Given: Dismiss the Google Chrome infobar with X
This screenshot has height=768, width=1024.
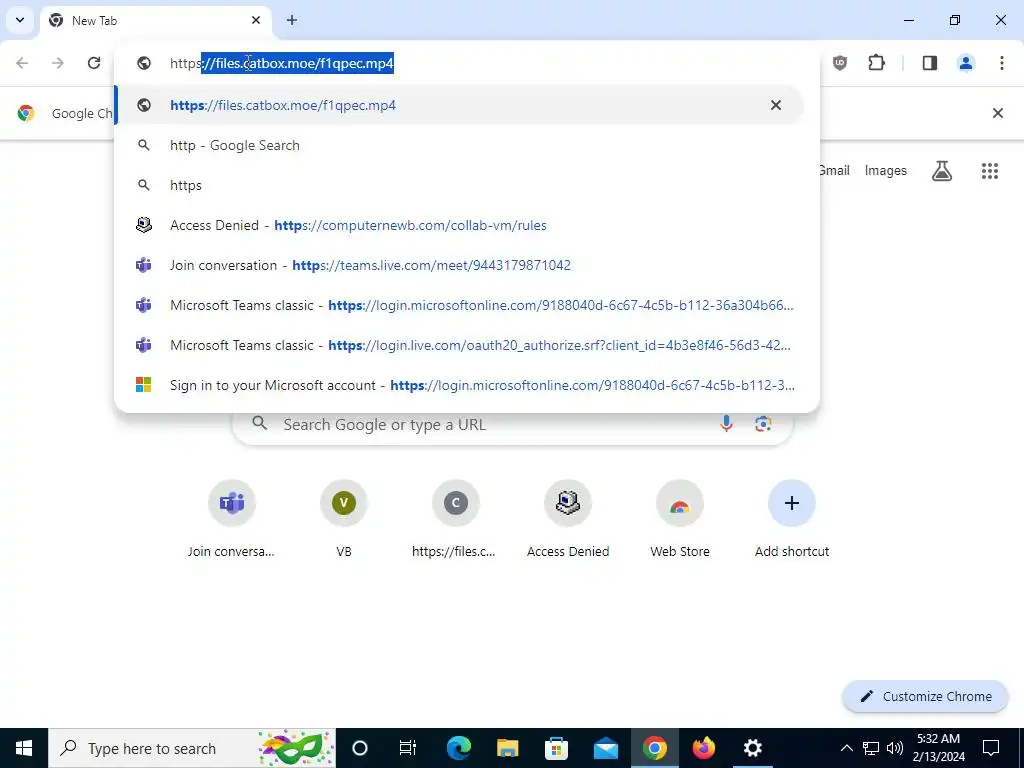Looking at the screenshot, I should tap(998, 113).
